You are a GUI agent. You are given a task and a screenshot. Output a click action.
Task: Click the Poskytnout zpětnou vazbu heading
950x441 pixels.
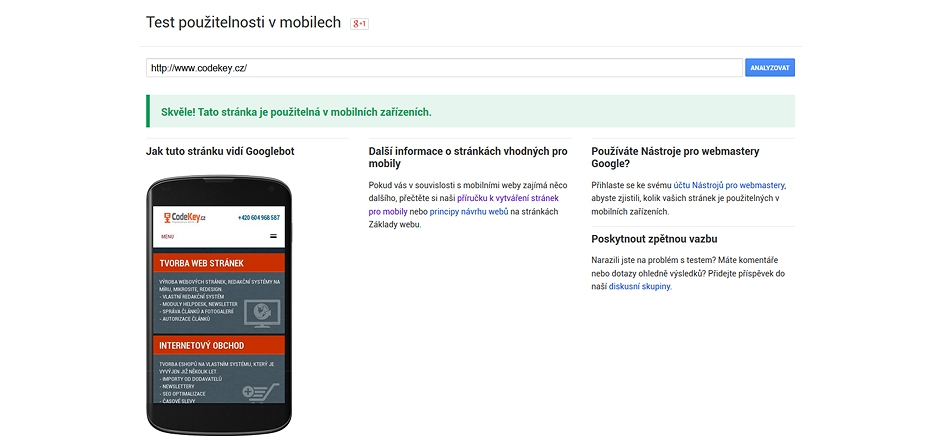(x=654, y=239)
